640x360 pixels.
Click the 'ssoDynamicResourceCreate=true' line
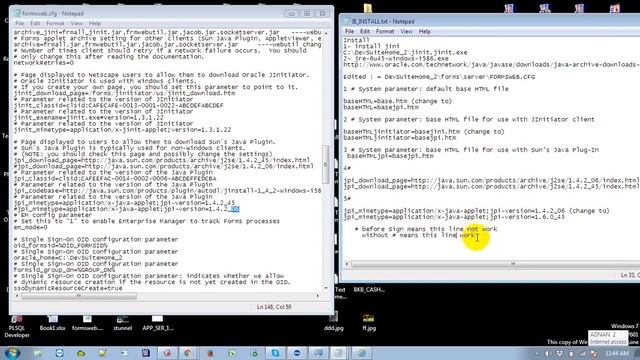pyautogui.click(x=68, y=288)
